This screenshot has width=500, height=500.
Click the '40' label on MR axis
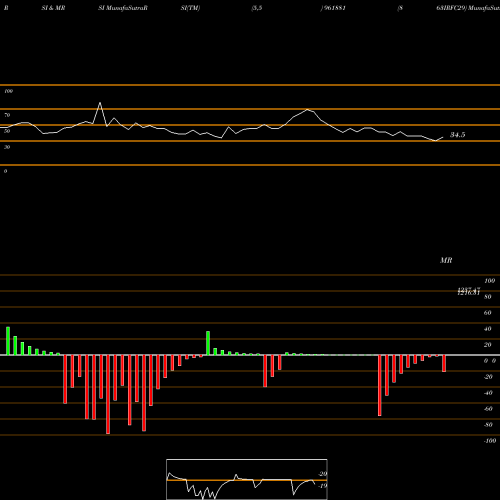tap(488, 329)
